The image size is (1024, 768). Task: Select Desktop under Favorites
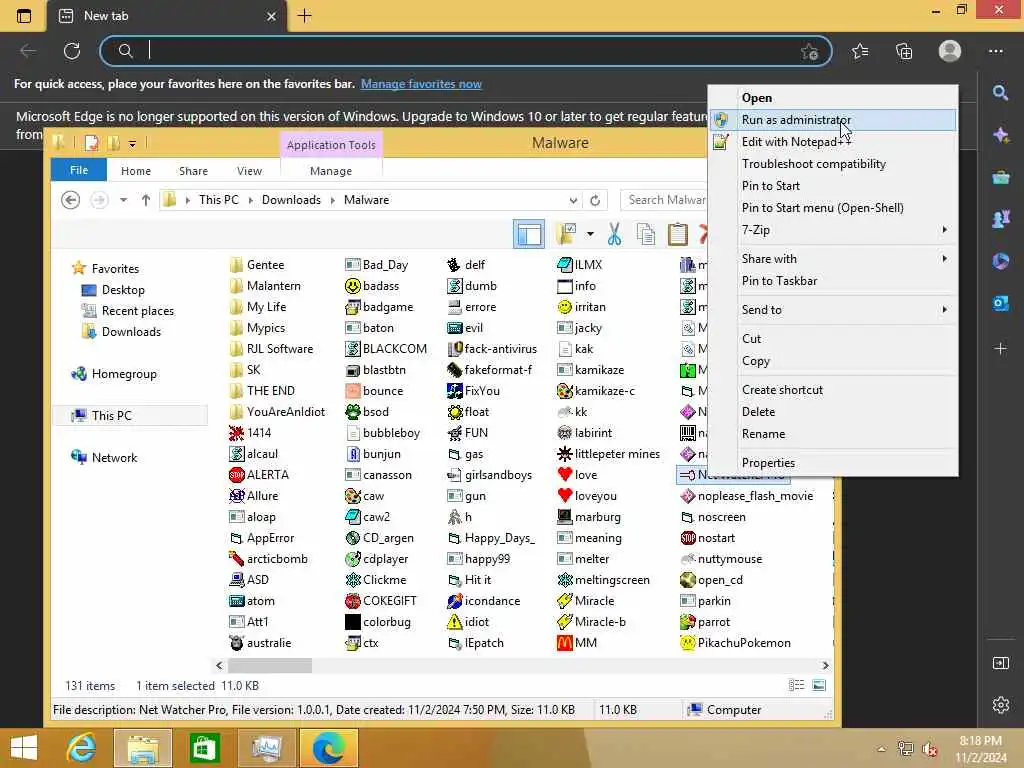coord(123,290)
